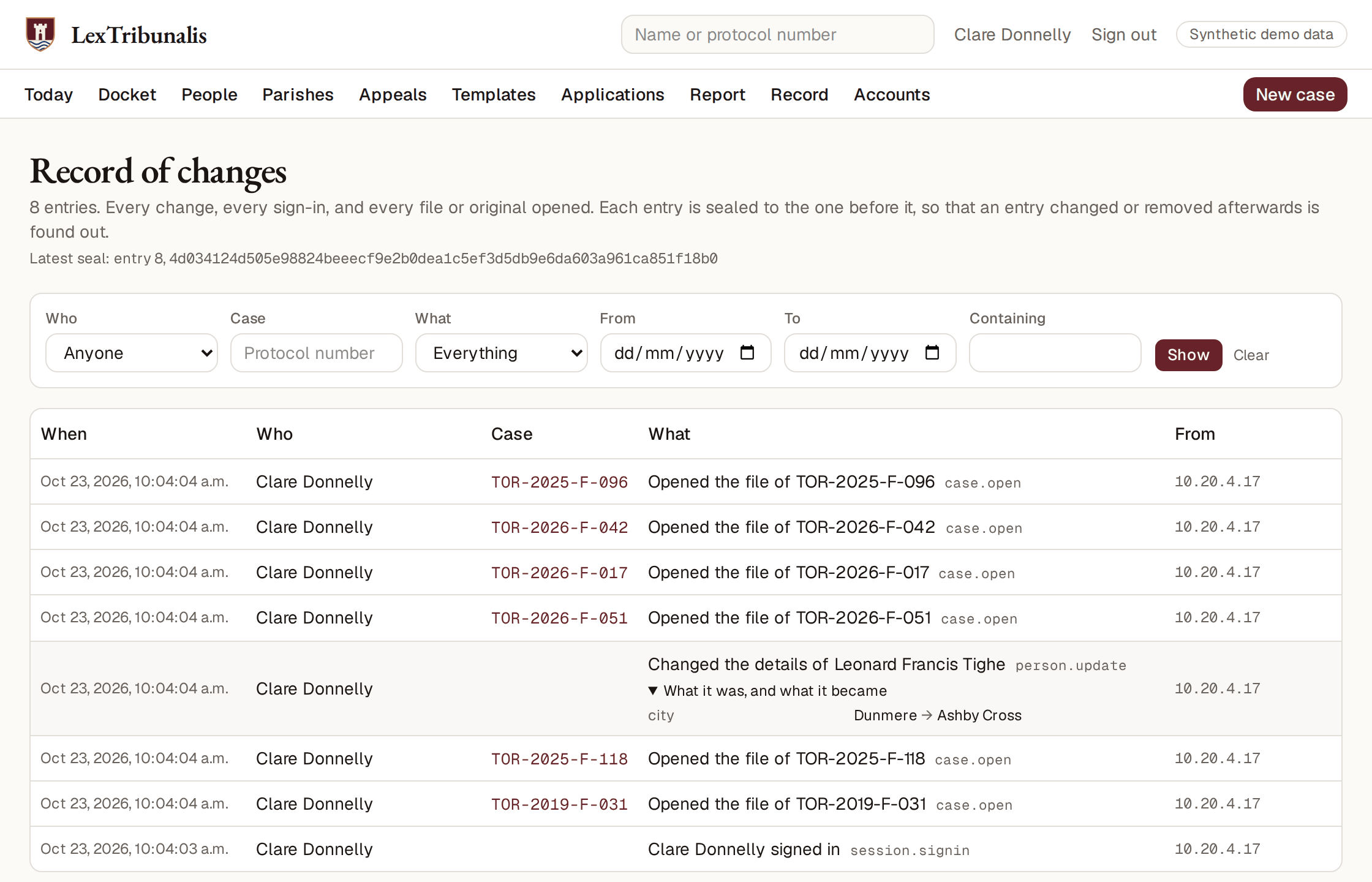Image resolution: width=1372 pixels, height=882 pixels.
Task: Clear the filters with Clear link
Action: pyautogui.click(x=1251, y=355)
